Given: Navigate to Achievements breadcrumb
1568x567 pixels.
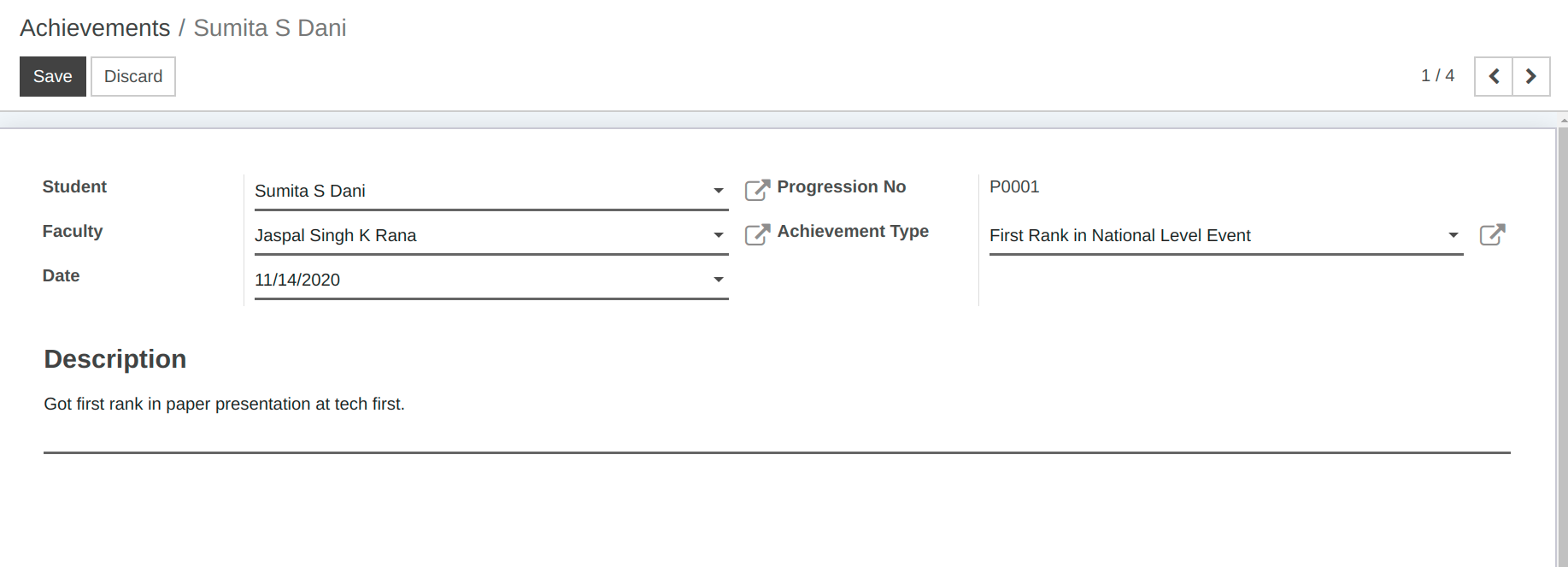Looking at the screenshot, I should pyautogui.click(x=95, y=28).
